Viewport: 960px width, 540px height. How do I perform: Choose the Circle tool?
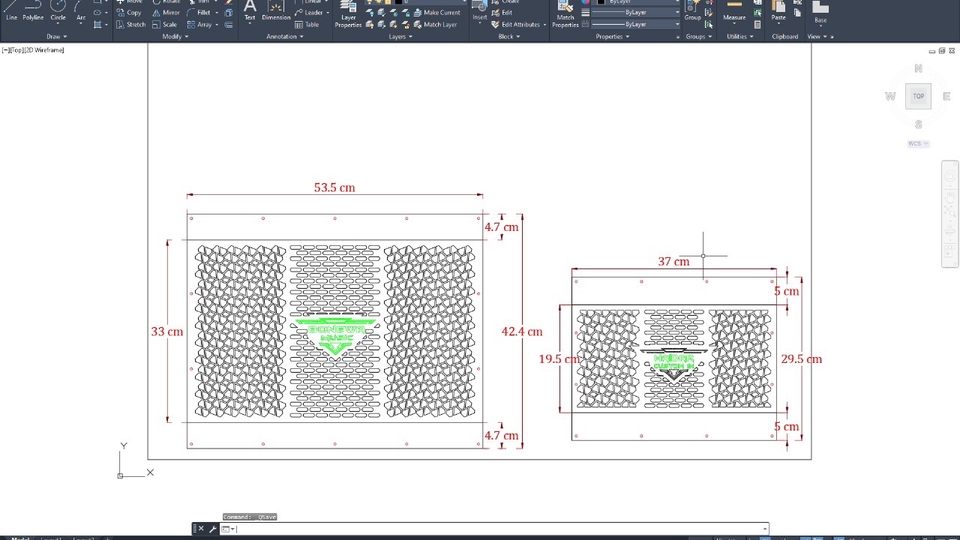coord(58,11)
